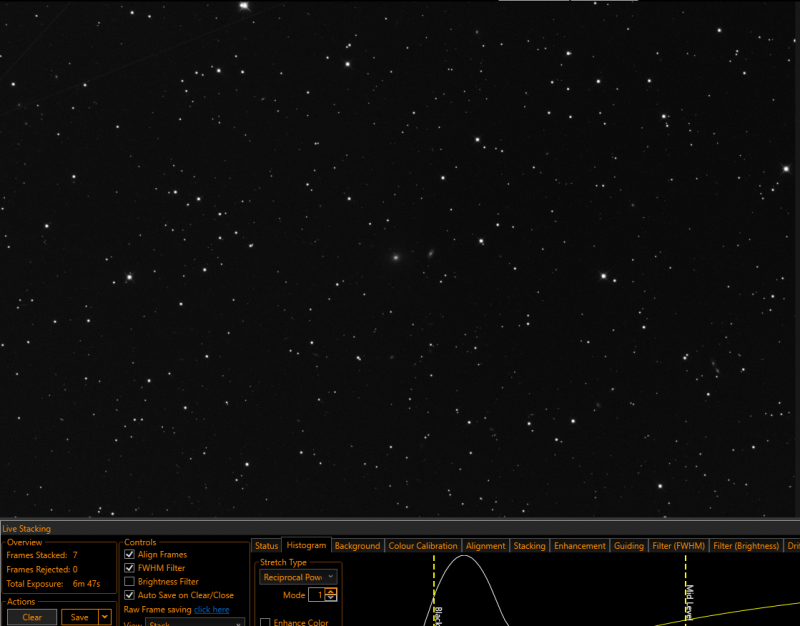Increase the Mode value with up arrow
The image size is (800, 626).
[x=331, y=592]
